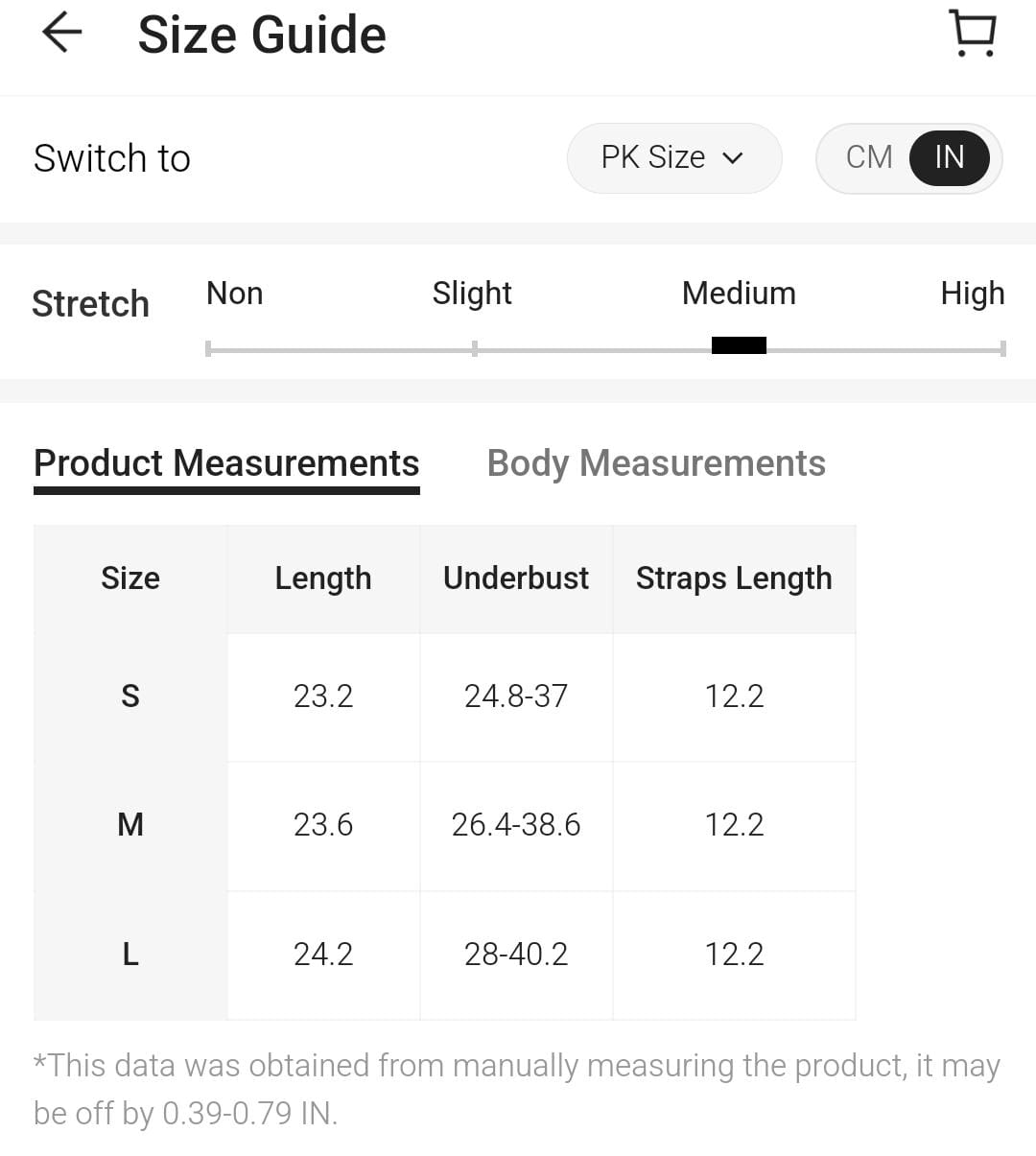Select the size L row
1036x1156 pixels.
[x=444, y=955]
